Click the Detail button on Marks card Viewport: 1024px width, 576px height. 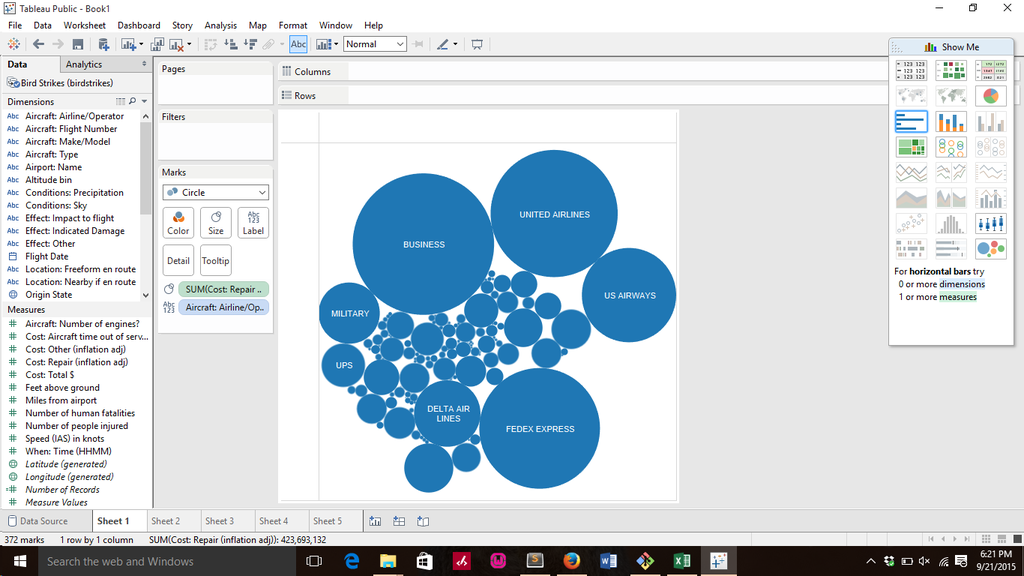[178, 261]
